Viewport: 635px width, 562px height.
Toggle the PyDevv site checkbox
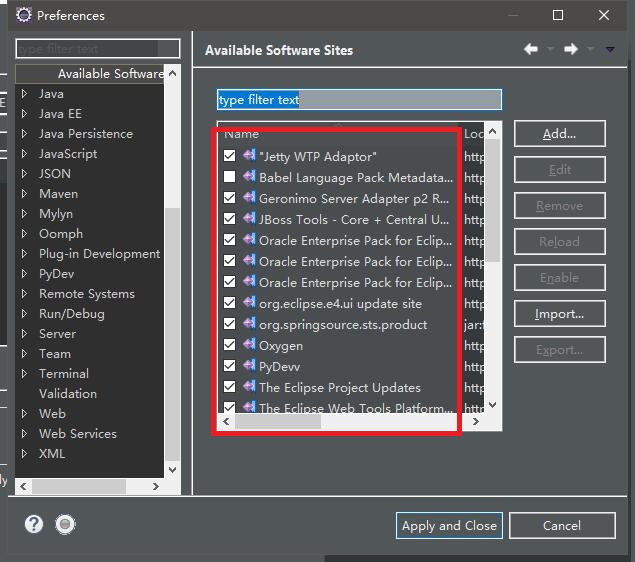[230, 366]
